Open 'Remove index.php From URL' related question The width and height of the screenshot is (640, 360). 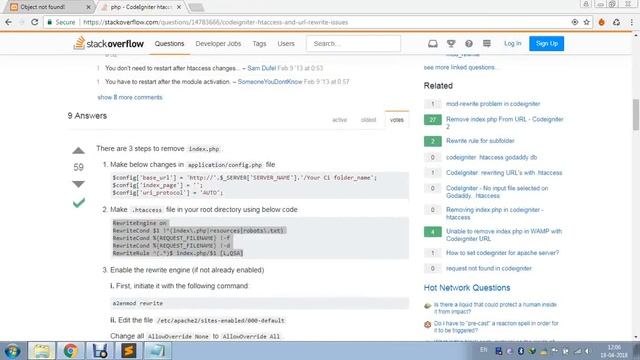pyautogui.click(x=504, y=123)
